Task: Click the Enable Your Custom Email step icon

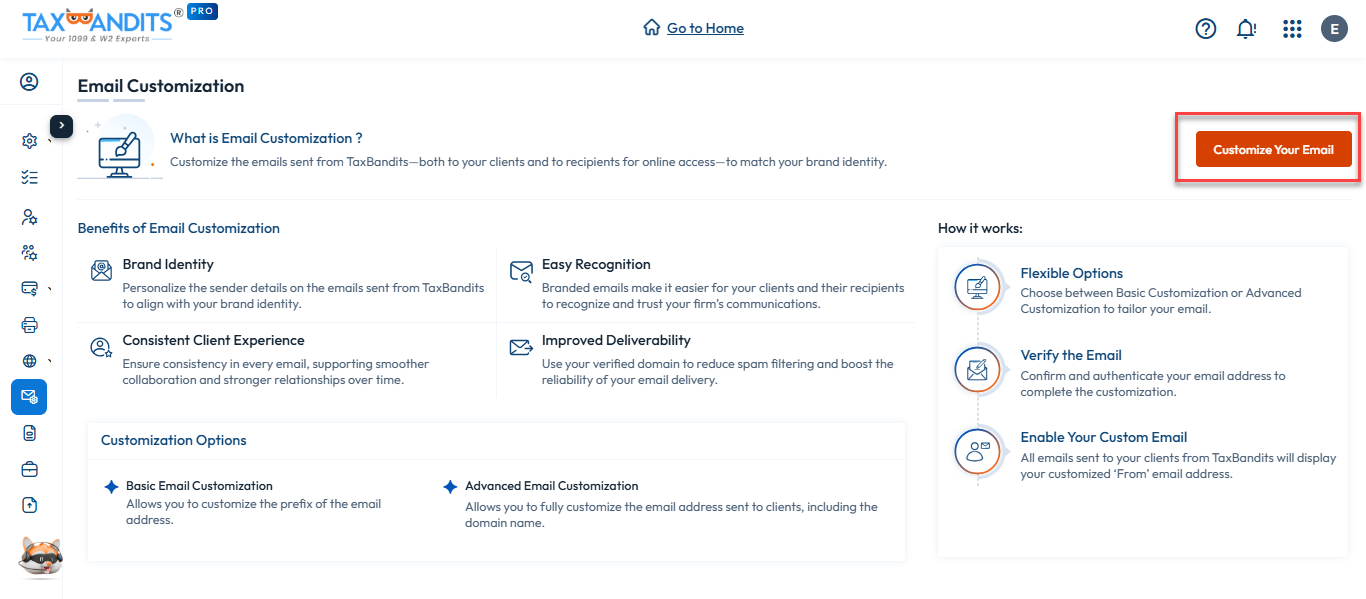Action: click(x=978, y=451)
